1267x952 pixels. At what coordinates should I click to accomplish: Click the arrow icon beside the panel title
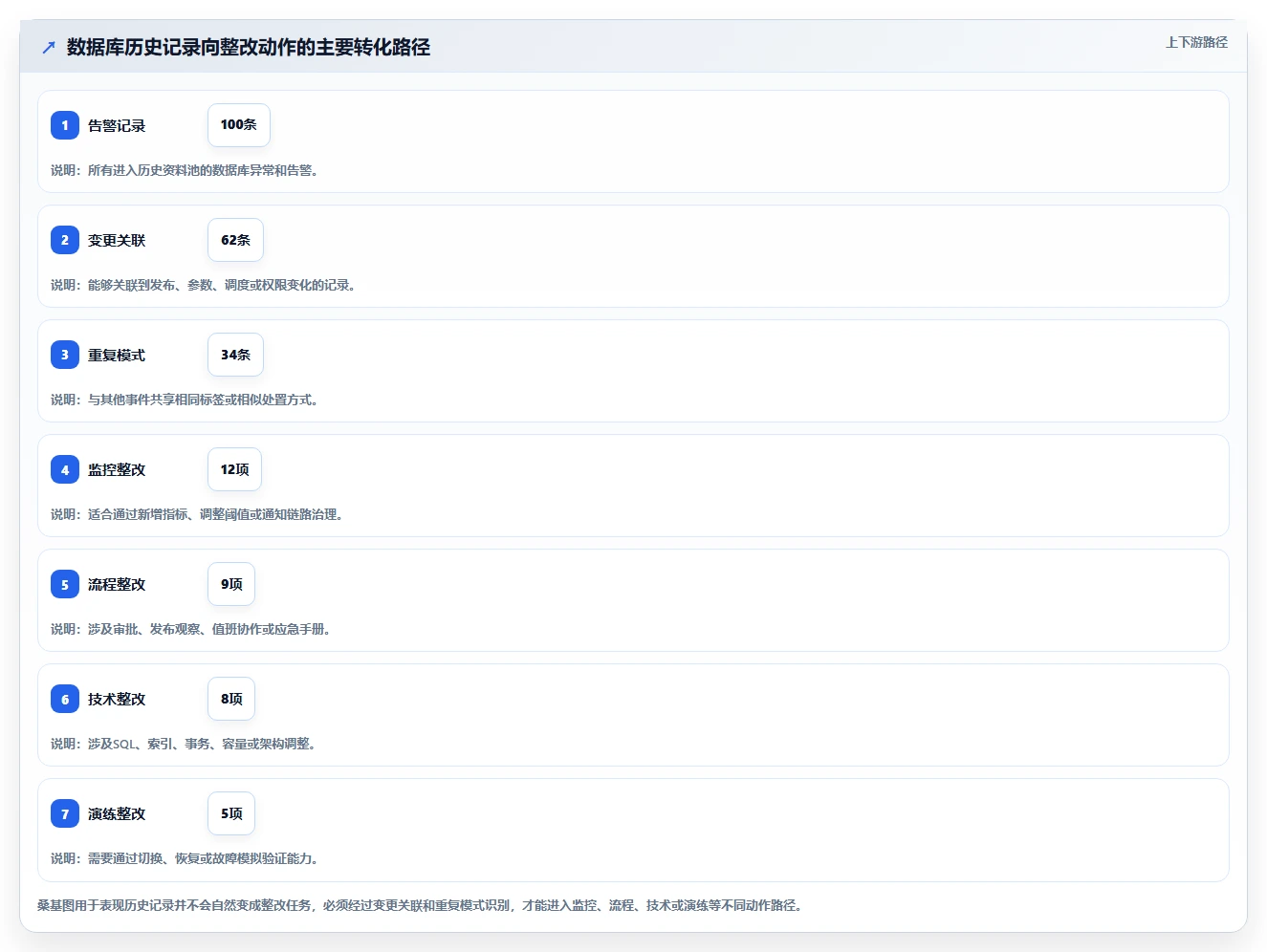point(49,47)
